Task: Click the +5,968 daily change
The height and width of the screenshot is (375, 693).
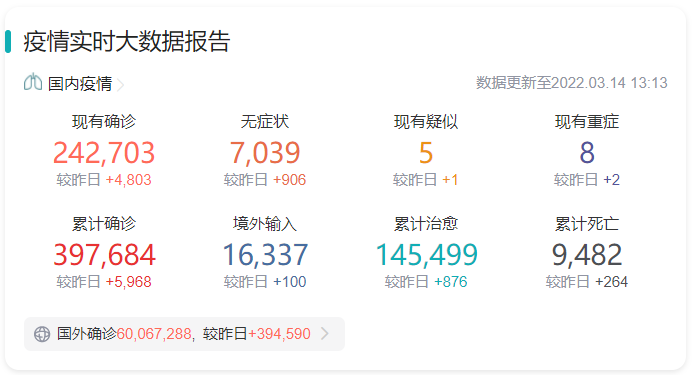Action: click(129, 282)
